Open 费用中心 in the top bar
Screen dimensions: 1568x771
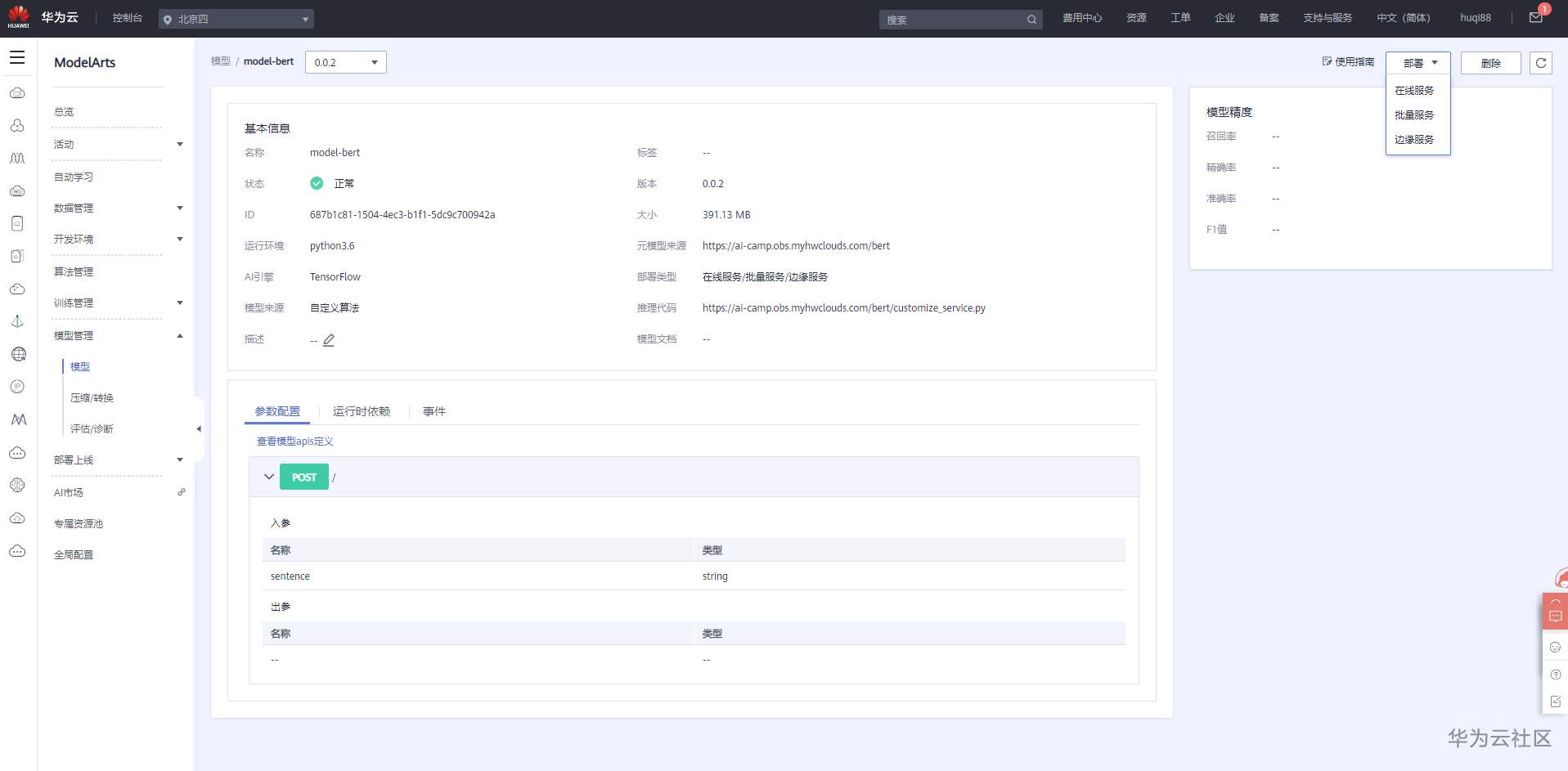[1082, 18]
